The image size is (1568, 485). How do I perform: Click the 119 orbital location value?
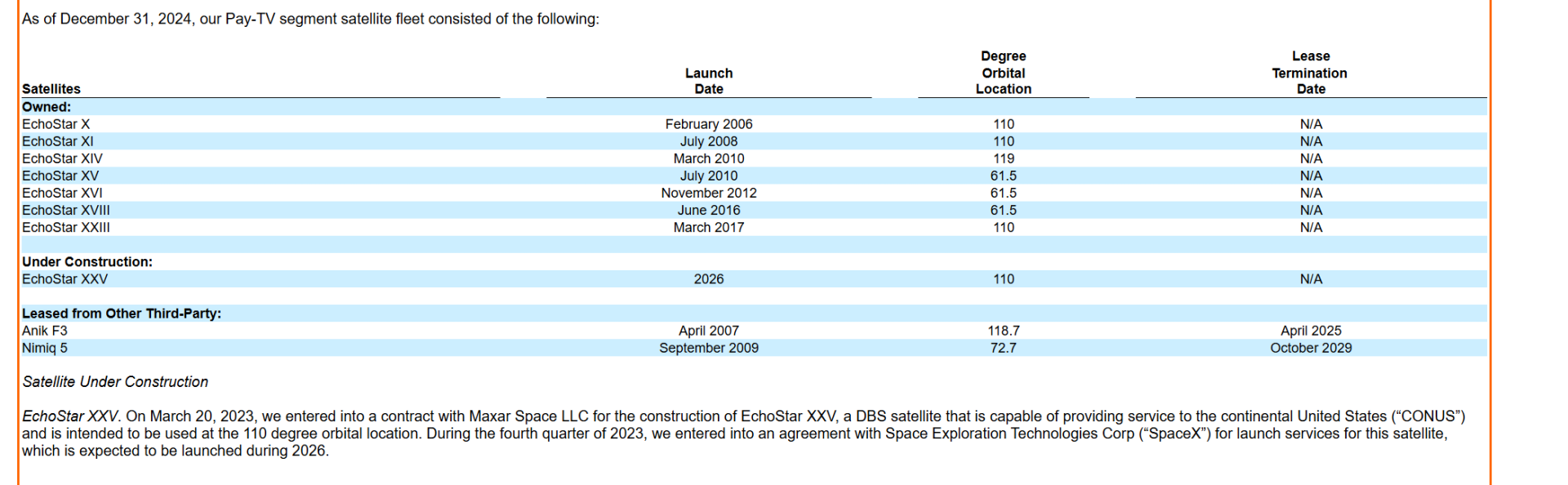[1003, 158]
